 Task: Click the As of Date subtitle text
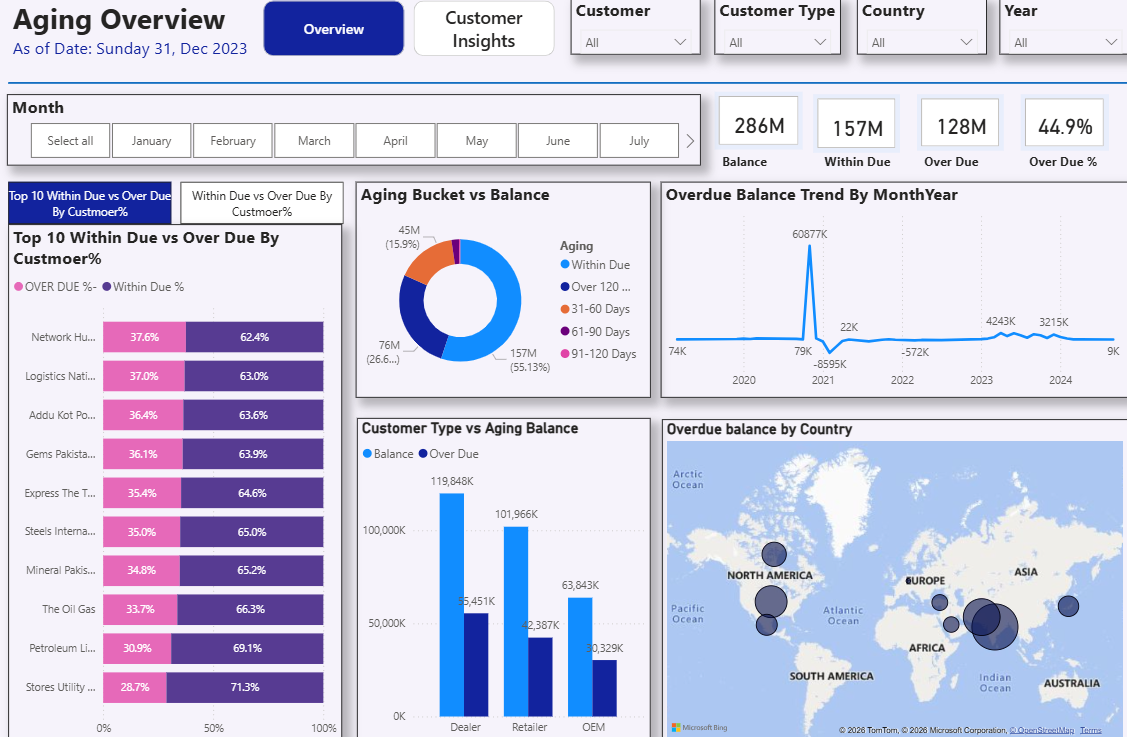click(130, 49)
